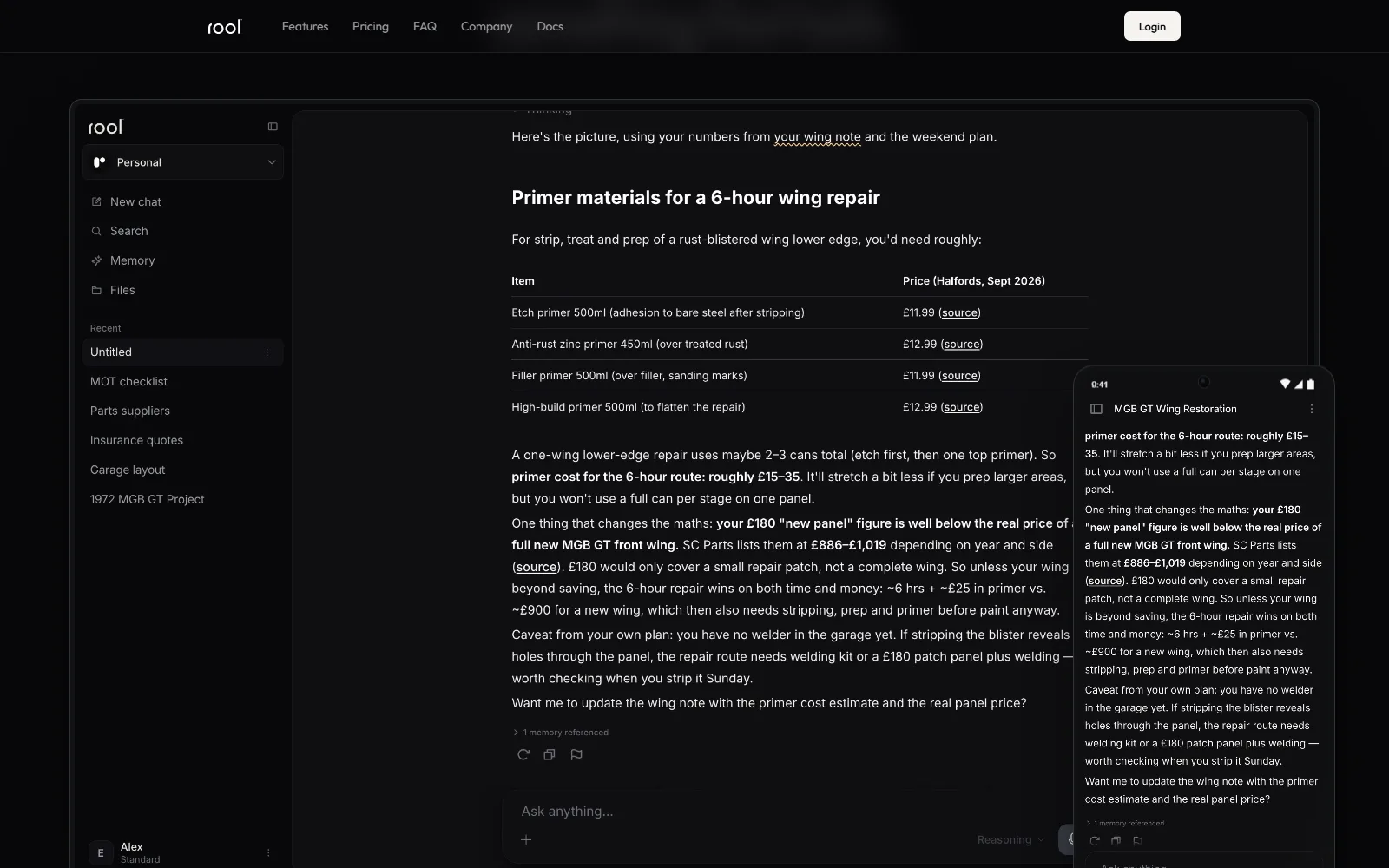Expand the Thinking section above the response

point(543,112)
